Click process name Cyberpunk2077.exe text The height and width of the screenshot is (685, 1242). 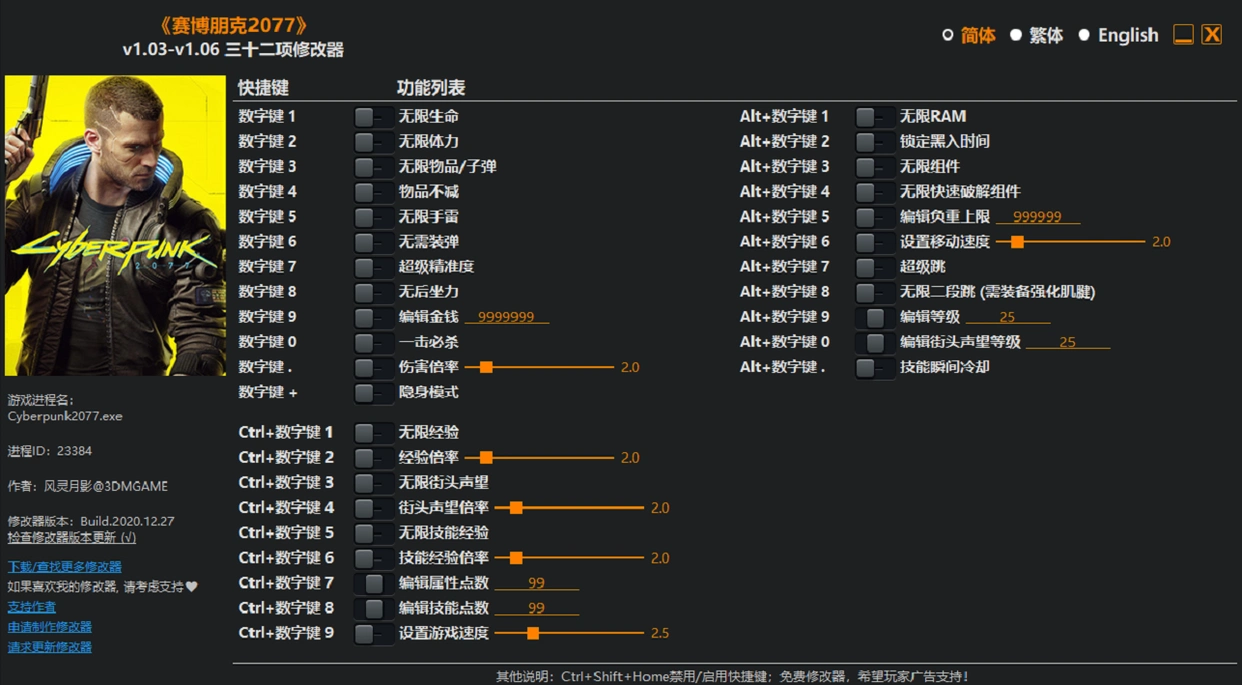65,416
